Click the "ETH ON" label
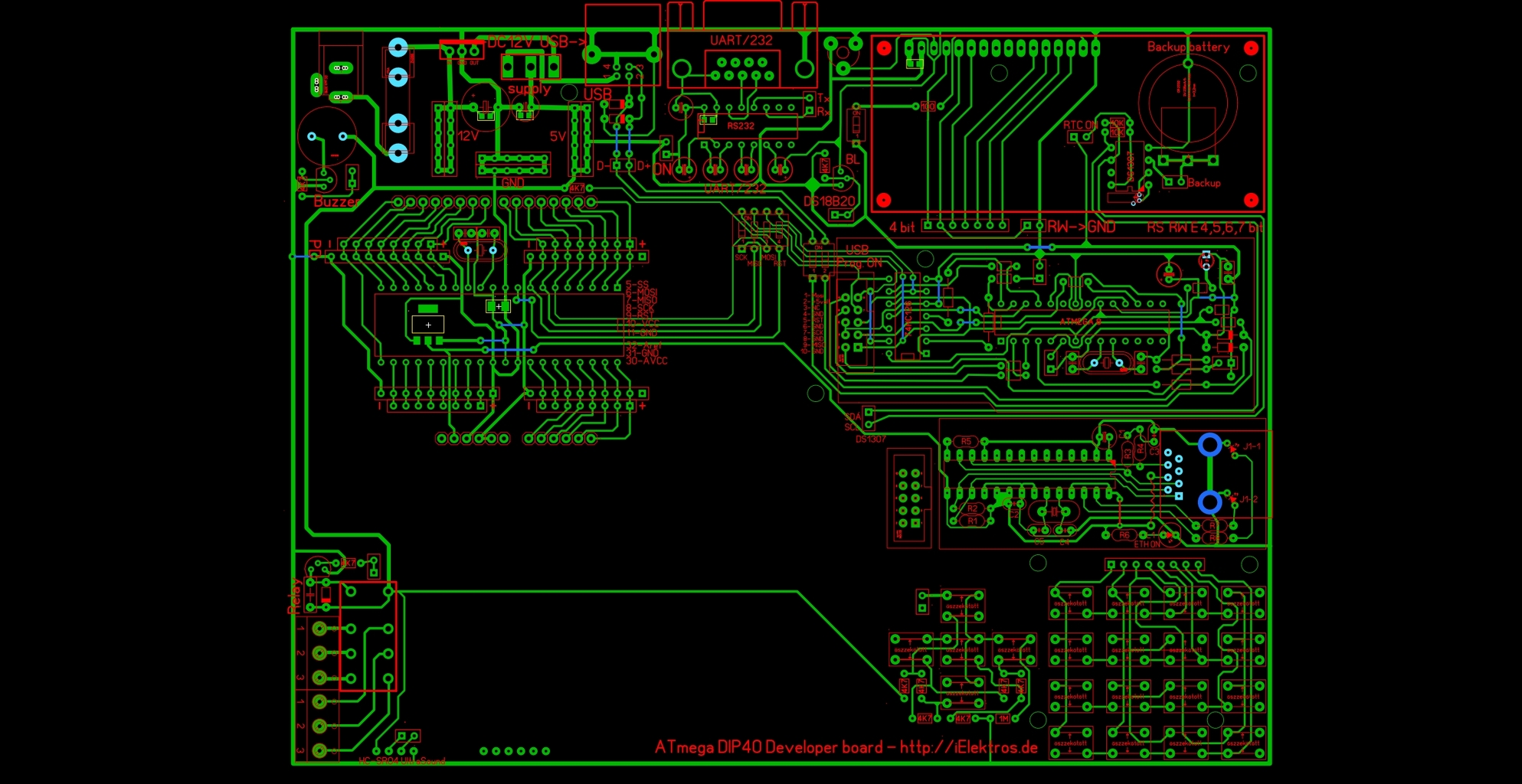1522x784 pixels. 1147,544
